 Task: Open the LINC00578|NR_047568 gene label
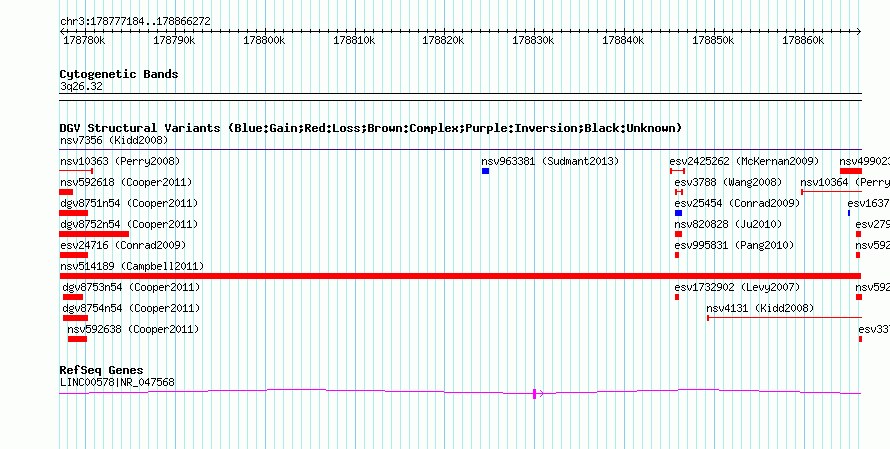pyautogui.click(x=117, y=383)
